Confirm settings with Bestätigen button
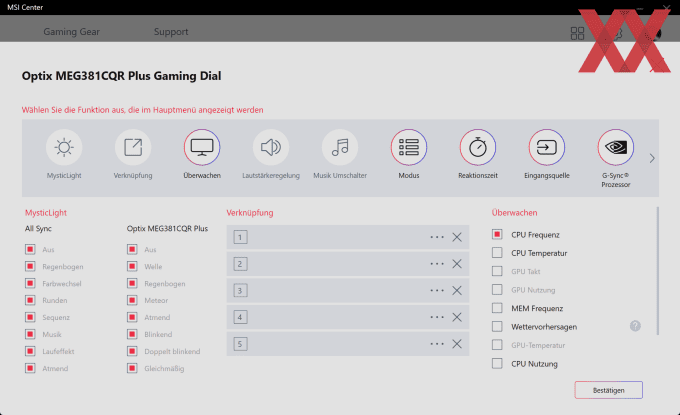Image resolution: width=680 pixels, height=415 pixels. click(x=608, y=390)
